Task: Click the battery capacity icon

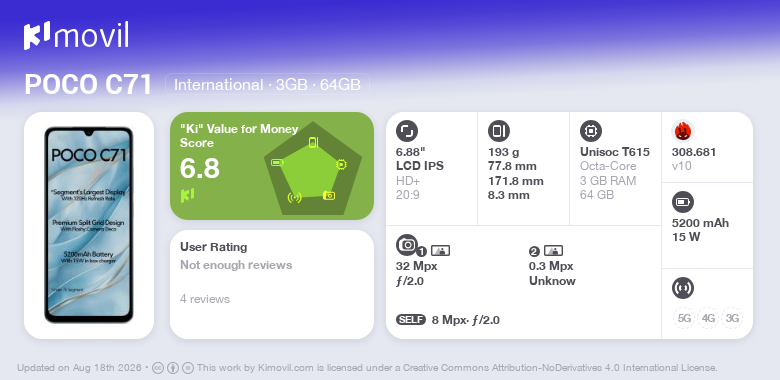Action: pyautogui.click(x=683, y=202)
